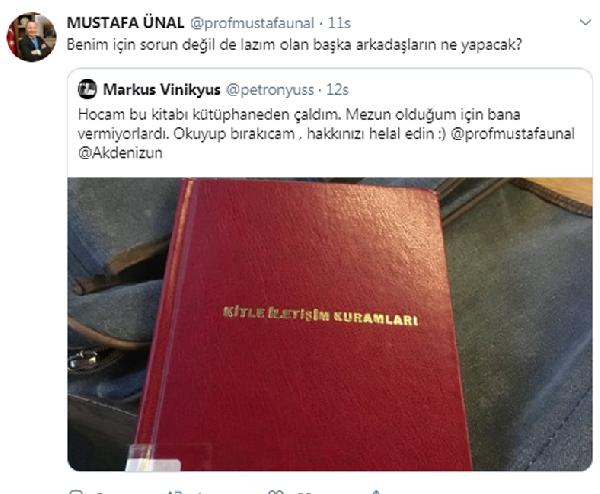View the red book photo attachment
The height and width of the screenshot is (494, 600).
330,324
